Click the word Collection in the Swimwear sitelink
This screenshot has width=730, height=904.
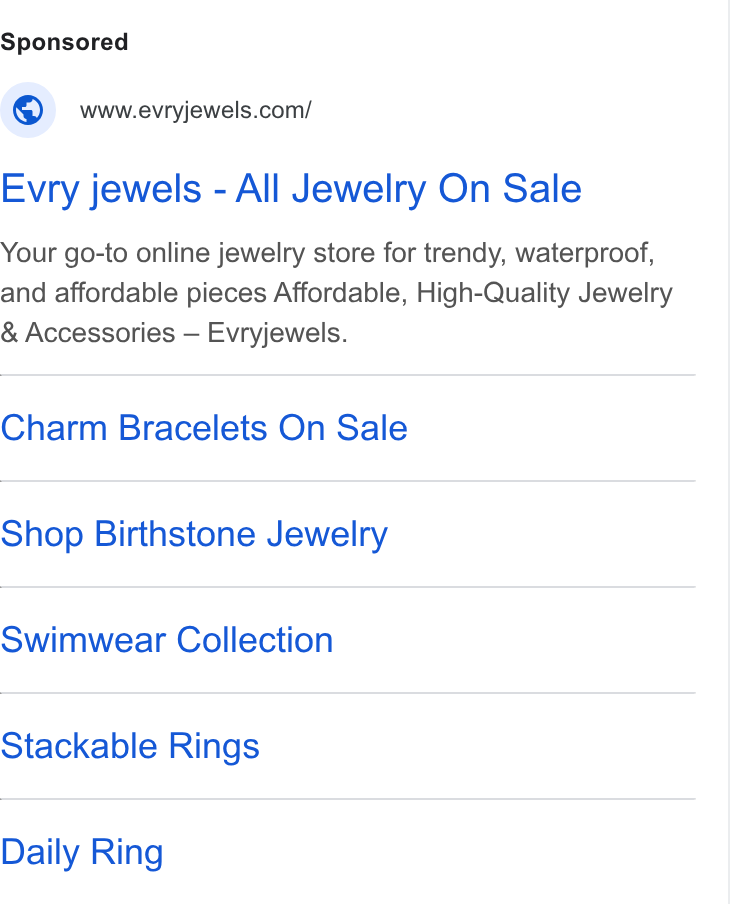255,640
